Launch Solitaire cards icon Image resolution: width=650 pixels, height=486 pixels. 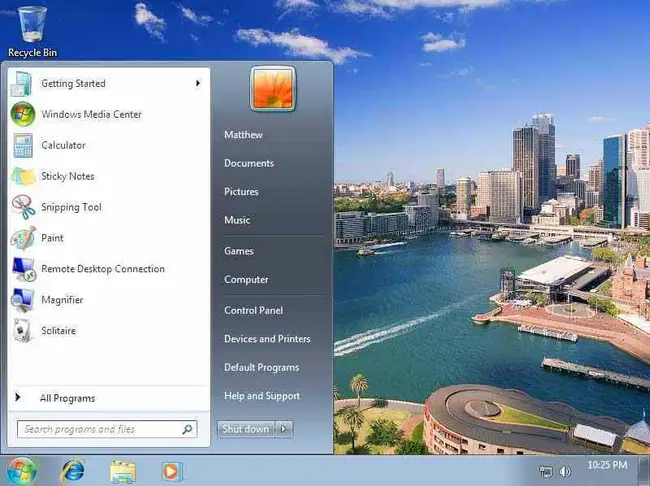(x=22, y=331)
